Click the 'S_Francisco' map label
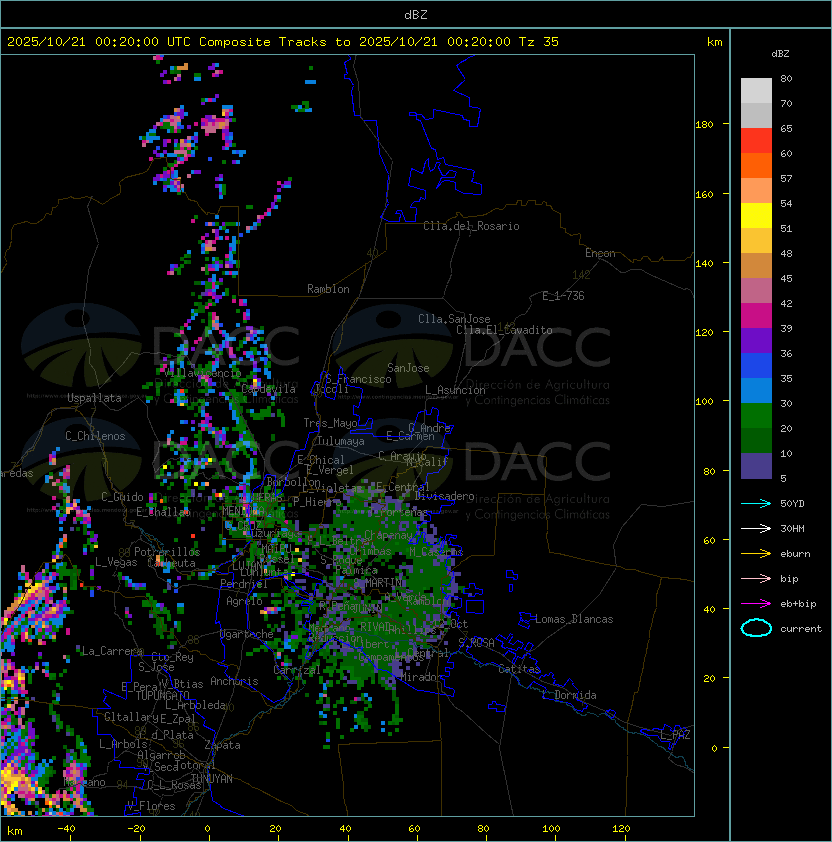832x842 pixels. click(358, 379)
